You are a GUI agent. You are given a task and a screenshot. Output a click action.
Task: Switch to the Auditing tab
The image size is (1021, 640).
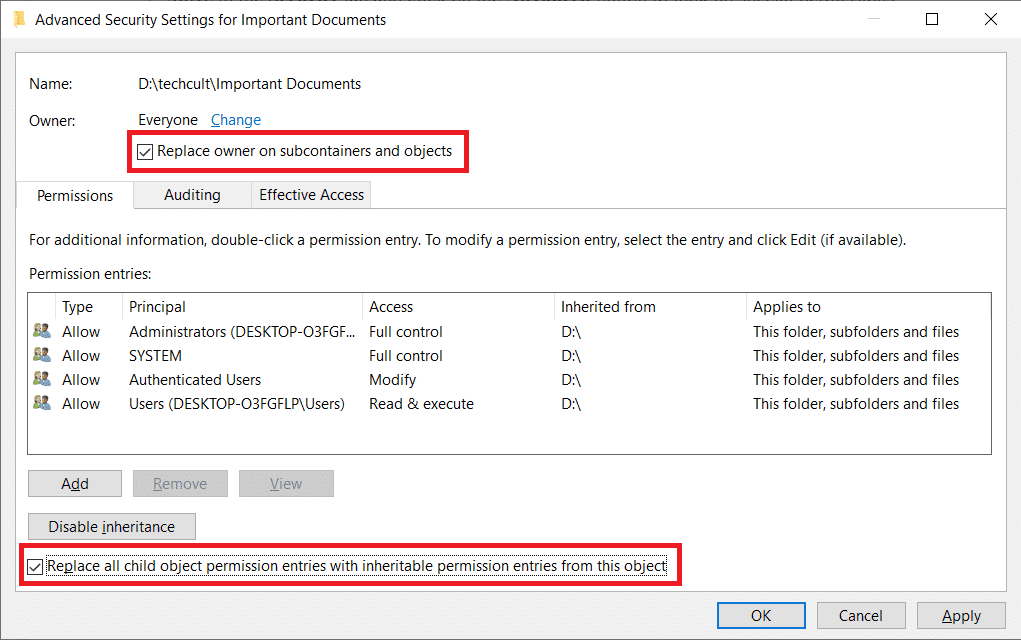[192, 195]
